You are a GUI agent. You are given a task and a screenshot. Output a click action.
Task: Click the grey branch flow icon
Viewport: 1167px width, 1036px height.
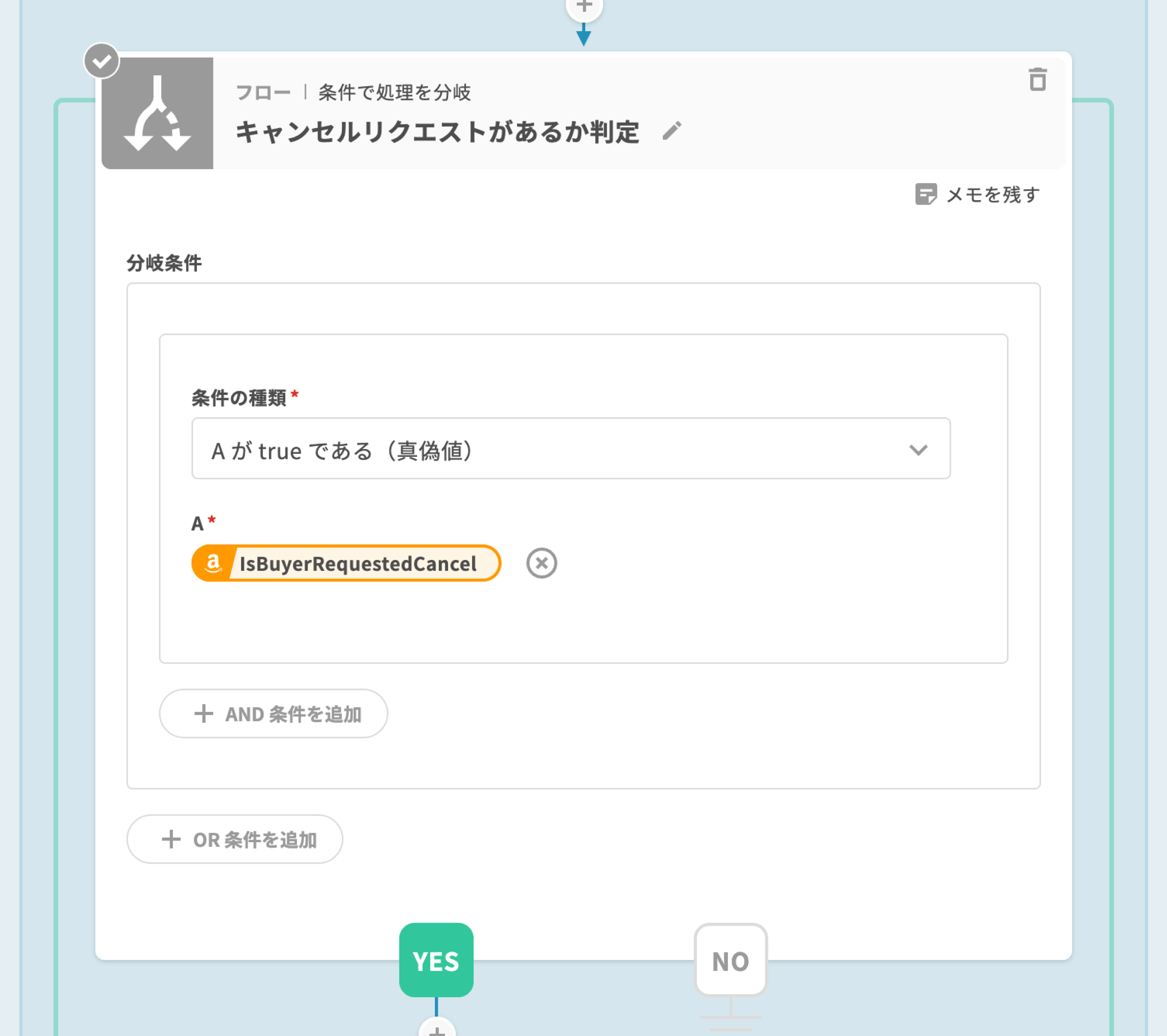pyautogui.click(x=158, y=113)
